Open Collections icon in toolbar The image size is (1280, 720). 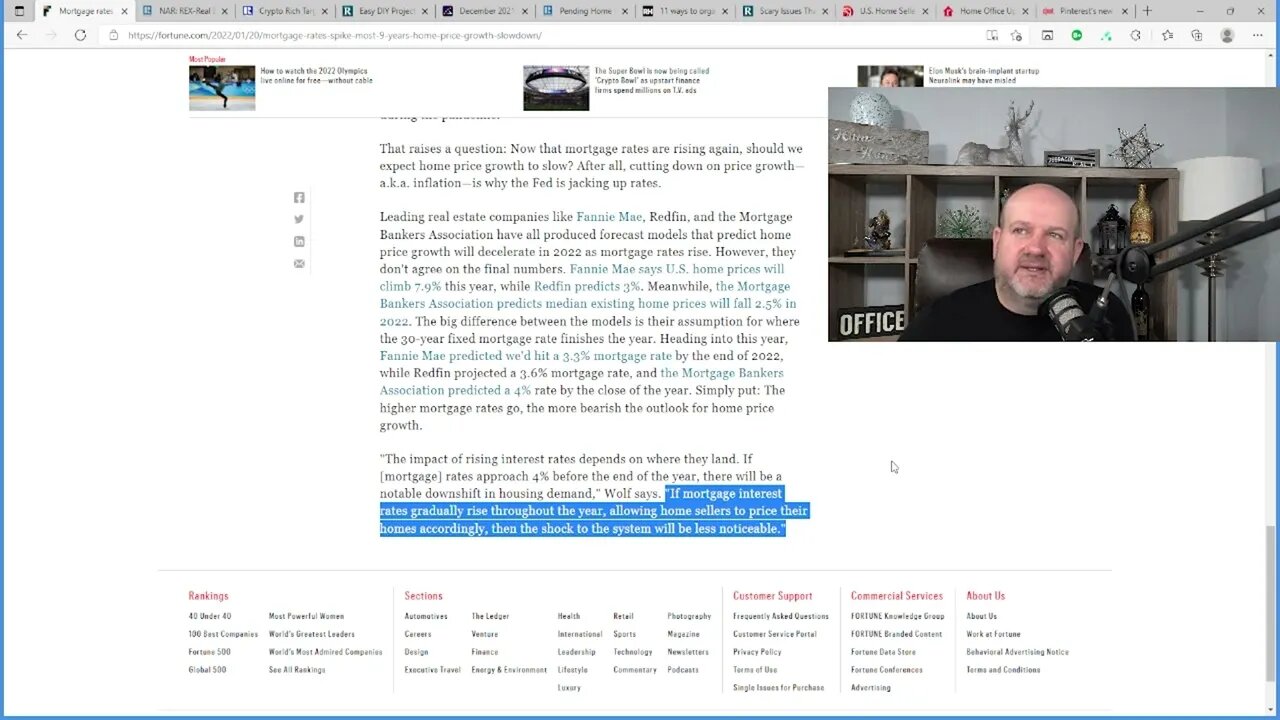pos(1197,35)
